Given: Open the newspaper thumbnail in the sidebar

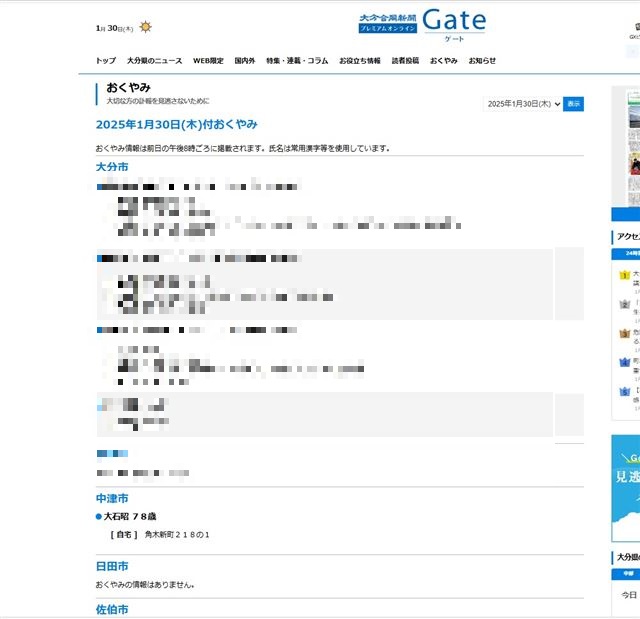Looking at the screenshot, I should 633,149.
